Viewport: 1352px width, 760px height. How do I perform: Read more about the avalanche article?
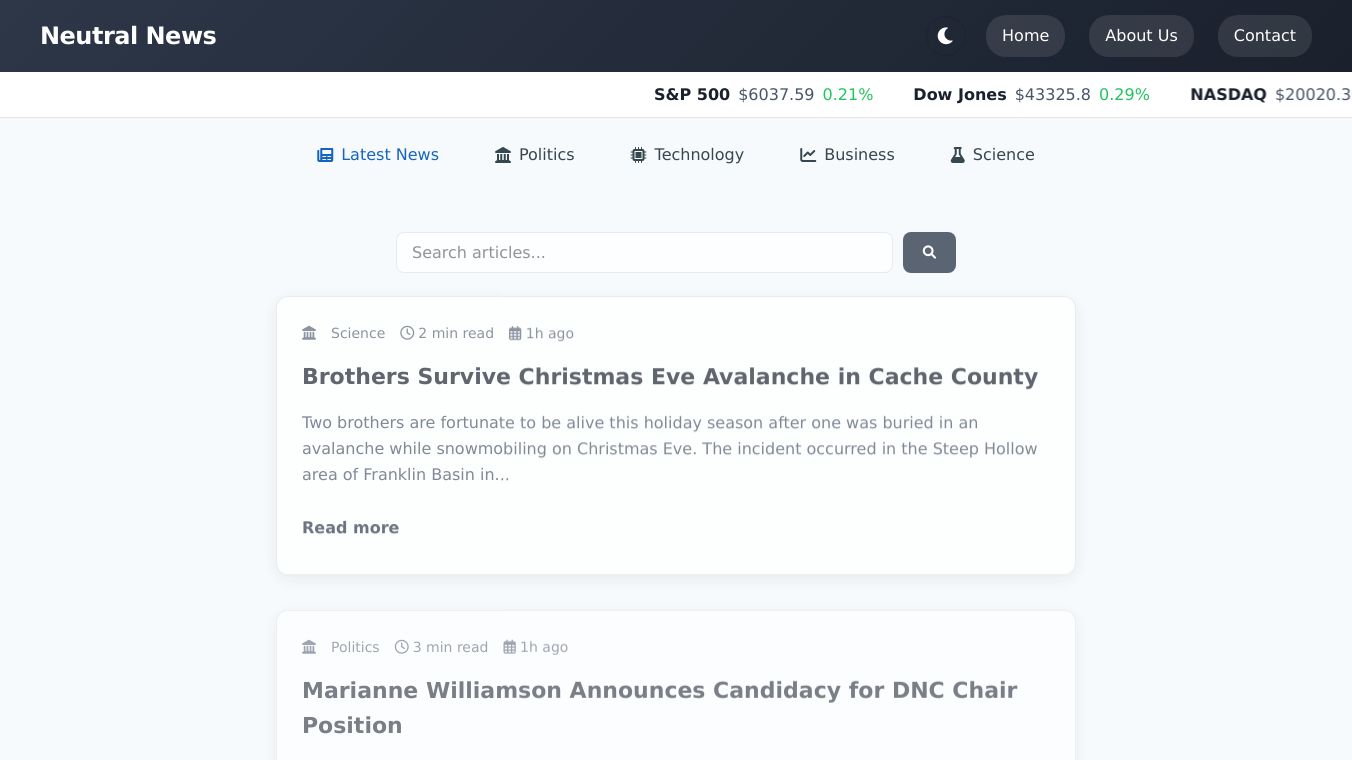pyautogui.click(x=350, y=527)
